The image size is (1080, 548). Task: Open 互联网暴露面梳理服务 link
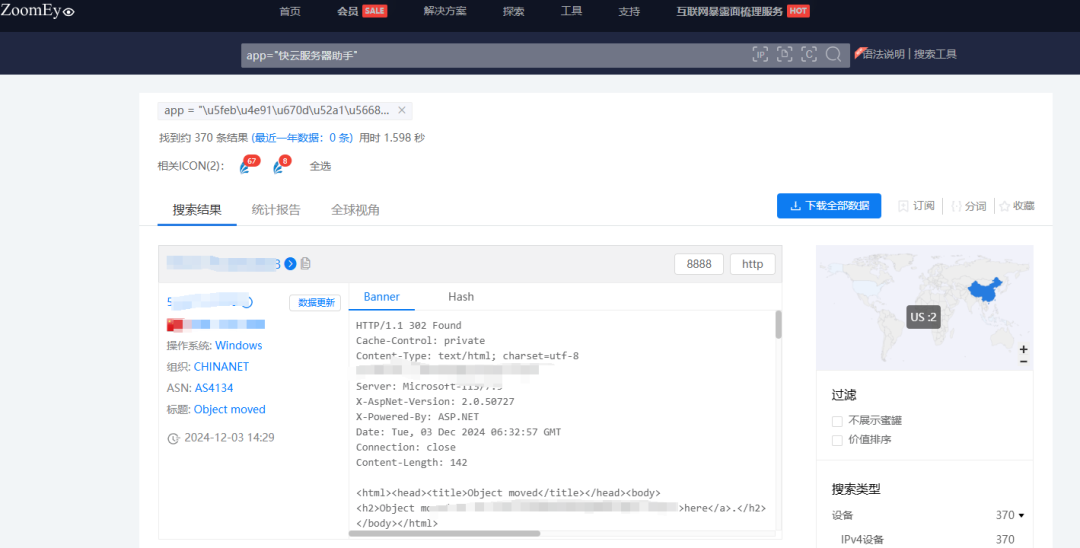click(x=729, y=11)
